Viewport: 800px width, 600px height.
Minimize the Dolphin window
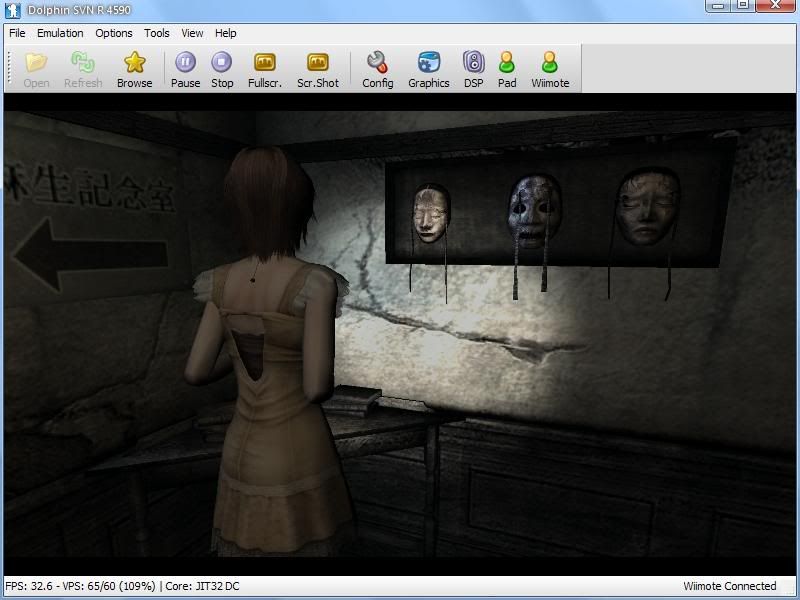click(718, 6)
